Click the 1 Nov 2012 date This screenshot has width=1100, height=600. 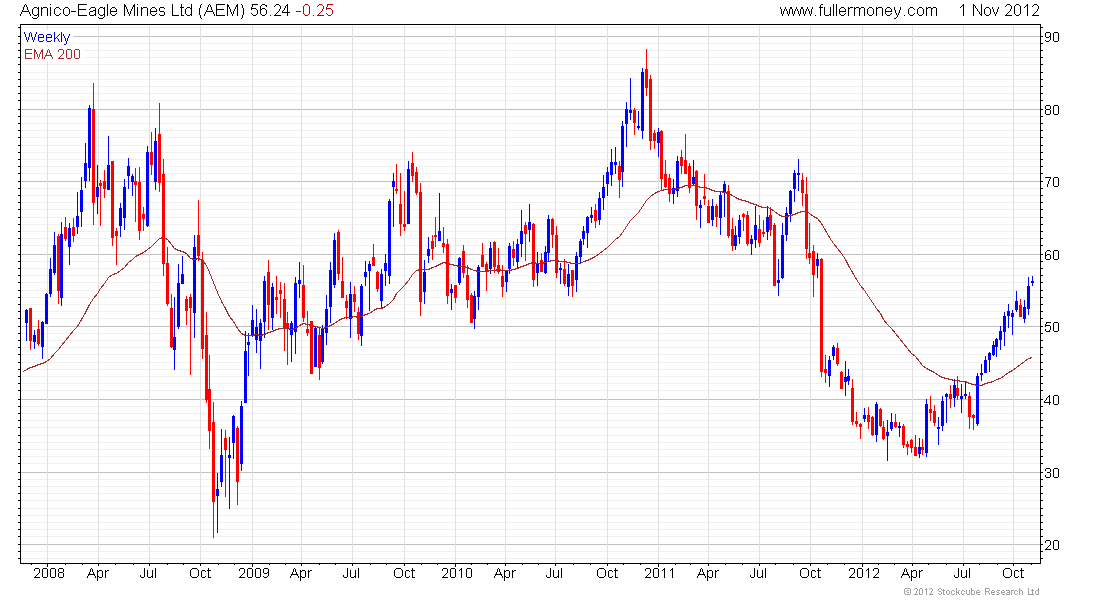point(999,11)
